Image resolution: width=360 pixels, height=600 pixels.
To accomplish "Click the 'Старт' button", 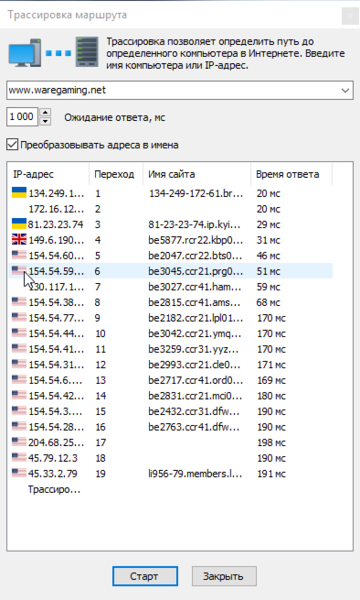I will tap(145, 576).
